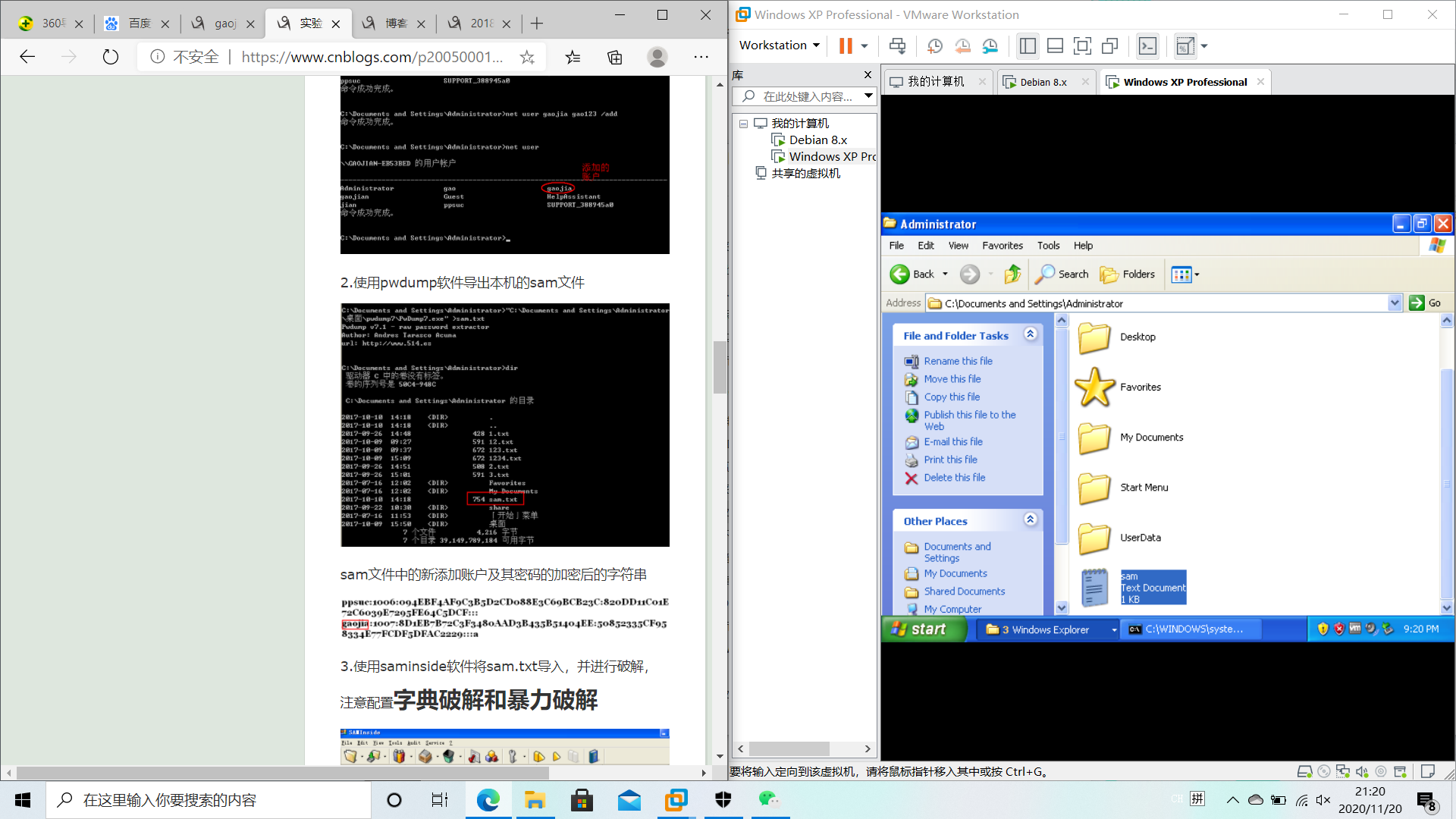
Task: Open the Workstation dropdown menu
Action: click(x=780, y=45)
